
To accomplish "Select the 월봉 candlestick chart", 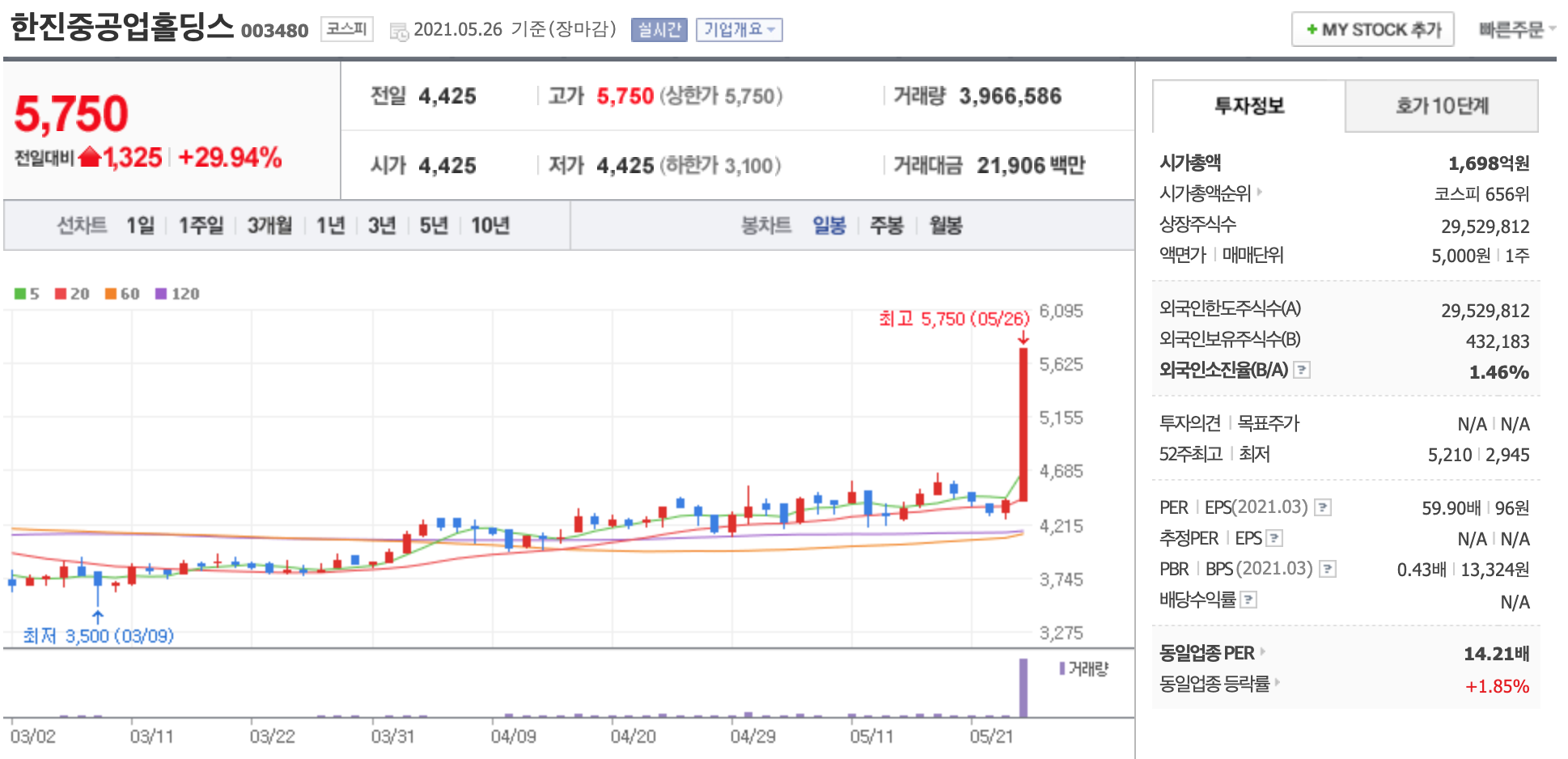I will pos(946,225).
